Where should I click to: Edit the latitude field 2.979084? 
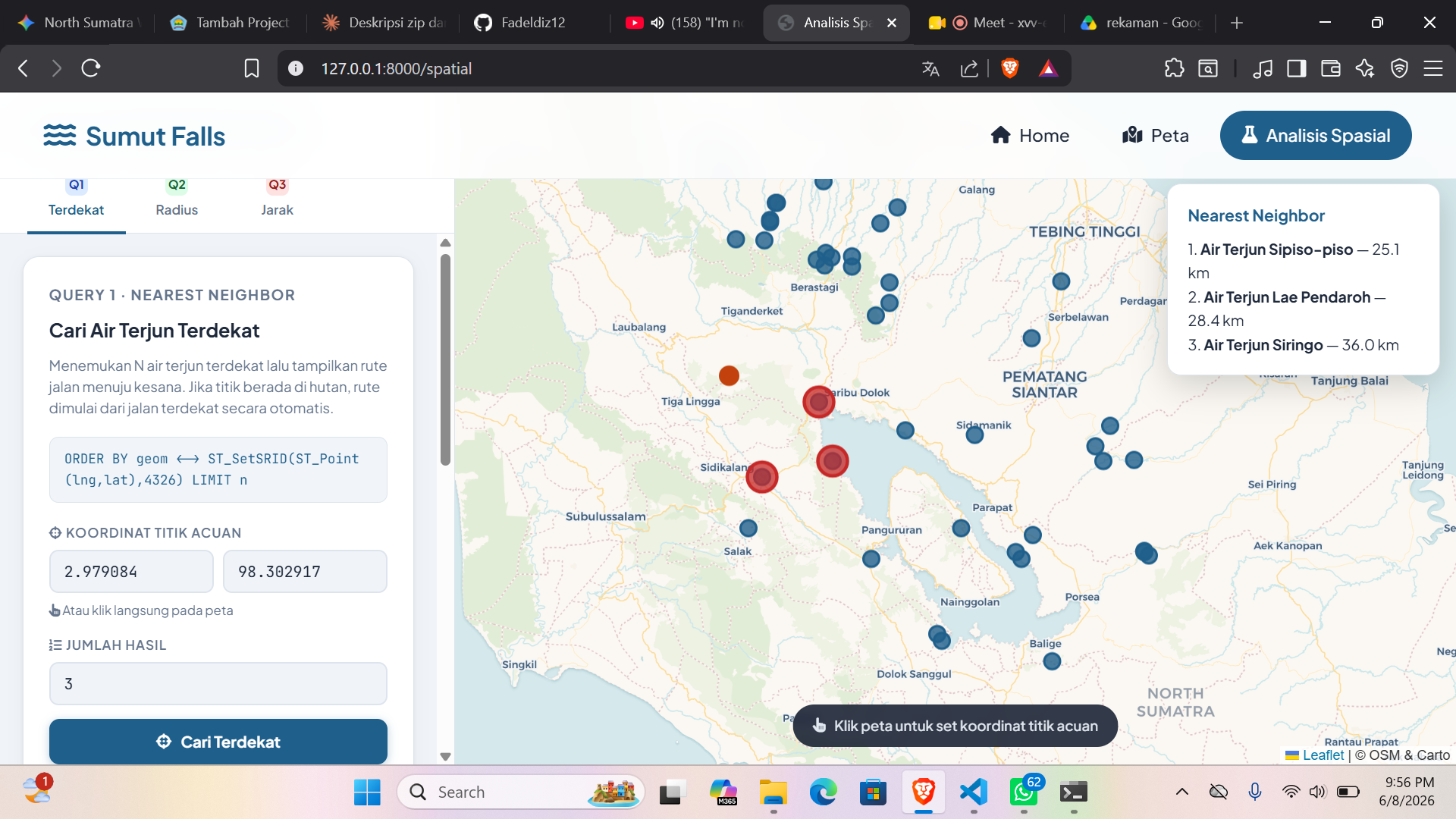pyautogui.click(x=131, y=571)
